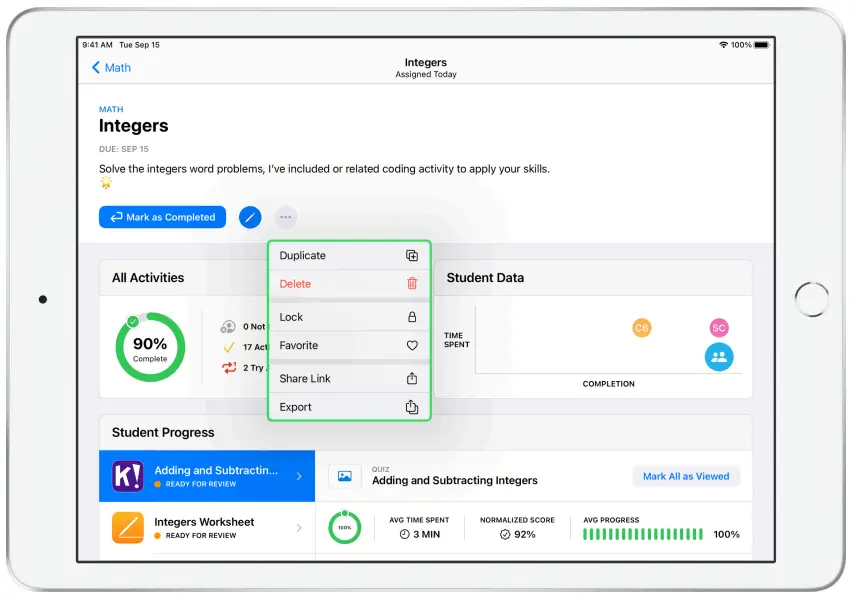Click the clock icon beside 3 MIN
This screenshot has height=601, width=858.
coord(404,534)
